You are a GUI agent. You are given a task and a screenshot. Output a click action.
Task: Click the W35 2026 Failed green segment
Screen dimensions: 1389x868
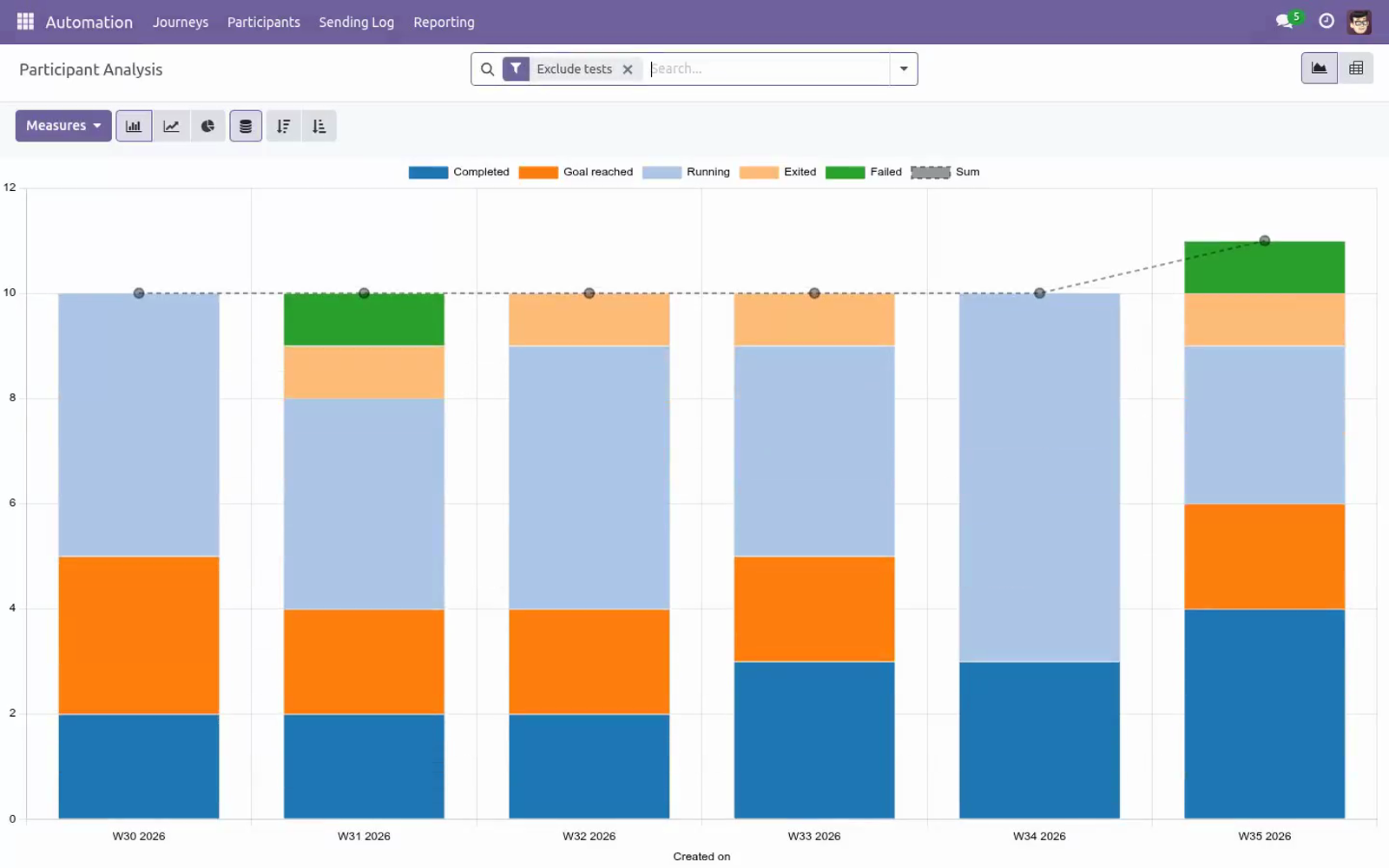[1264, 267]
